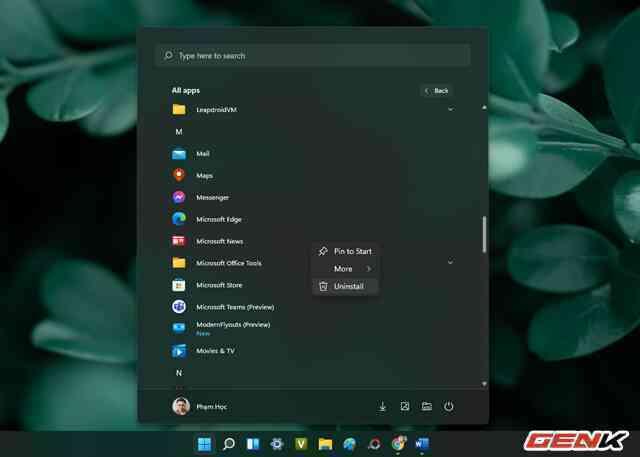Open Google Chrome on the taskbar

[398, 444]
